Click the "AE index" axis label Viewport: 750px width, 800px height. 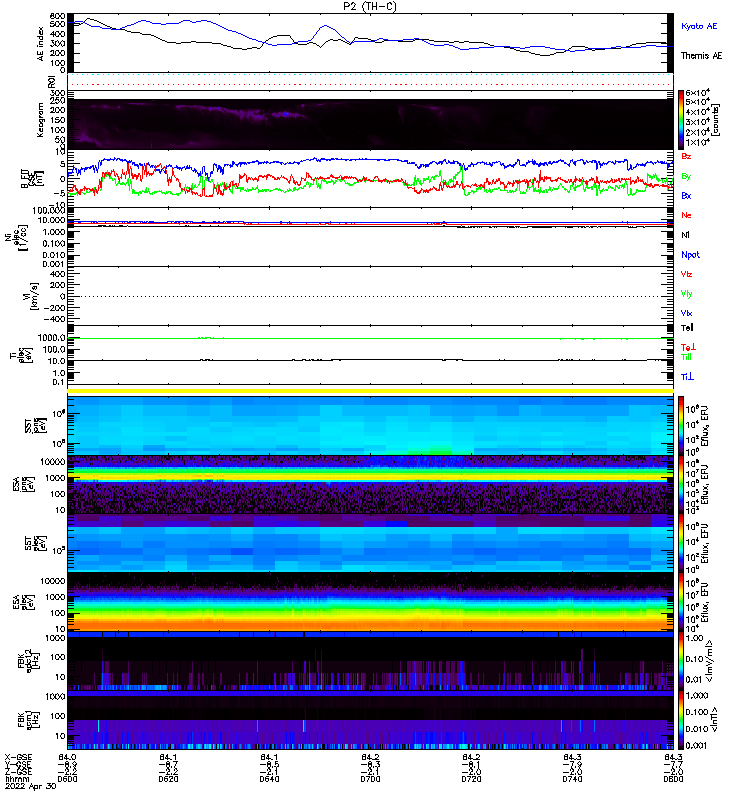click(41, 43)
